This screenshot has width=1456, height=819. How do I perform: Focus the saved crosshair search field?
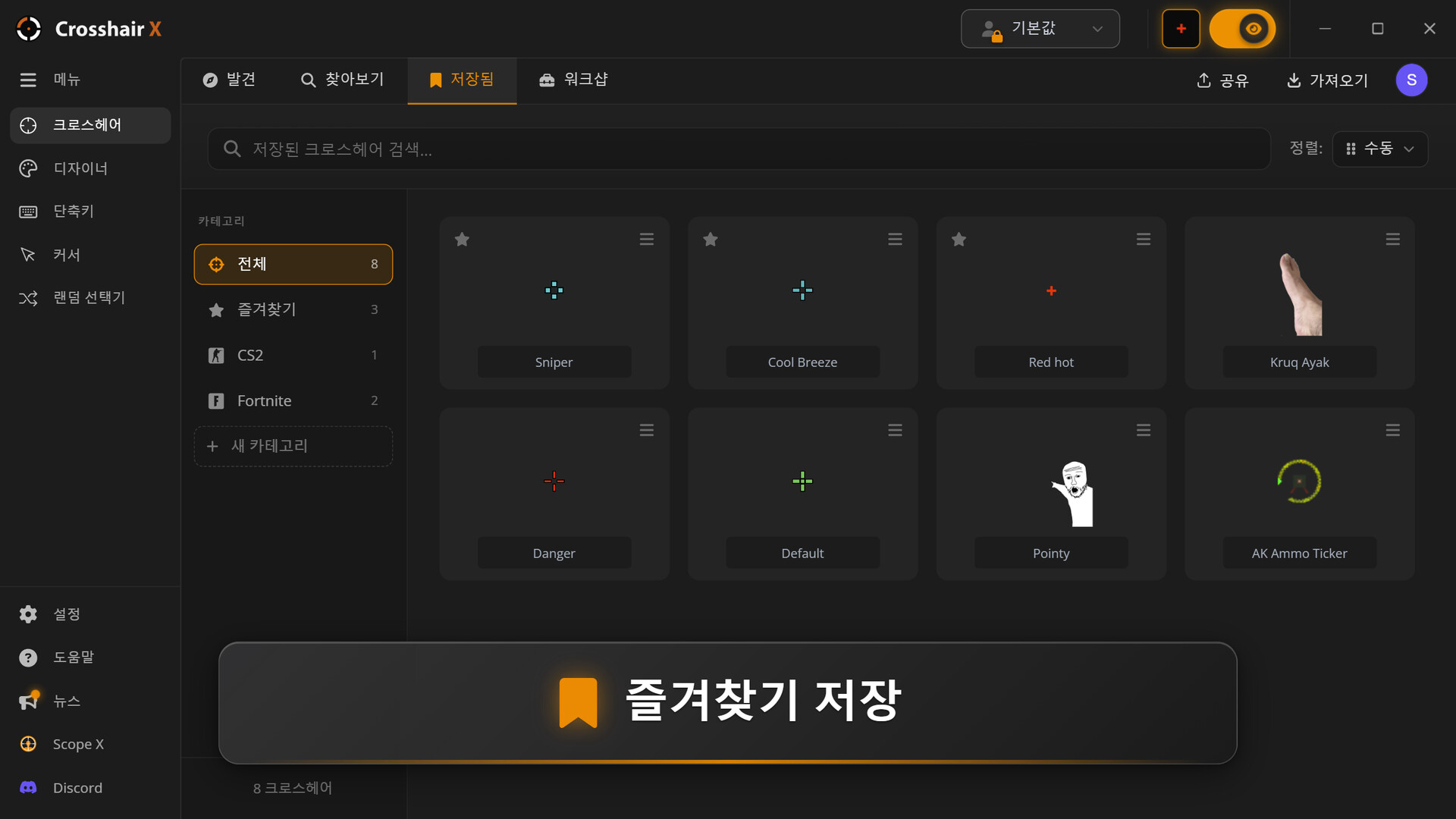tap(739, 149)
